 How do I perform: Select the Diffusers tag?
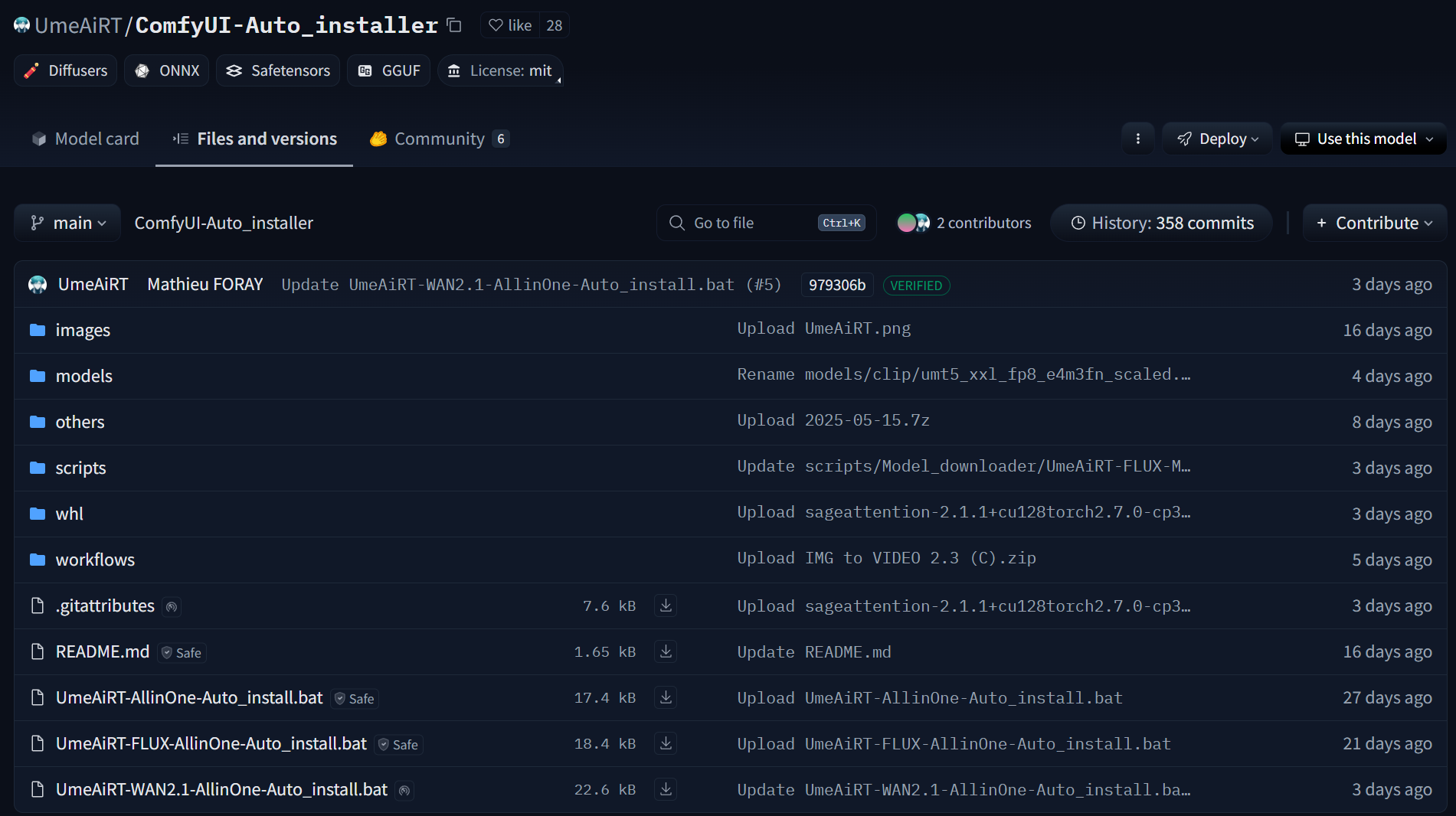click(x=66, y=70)
